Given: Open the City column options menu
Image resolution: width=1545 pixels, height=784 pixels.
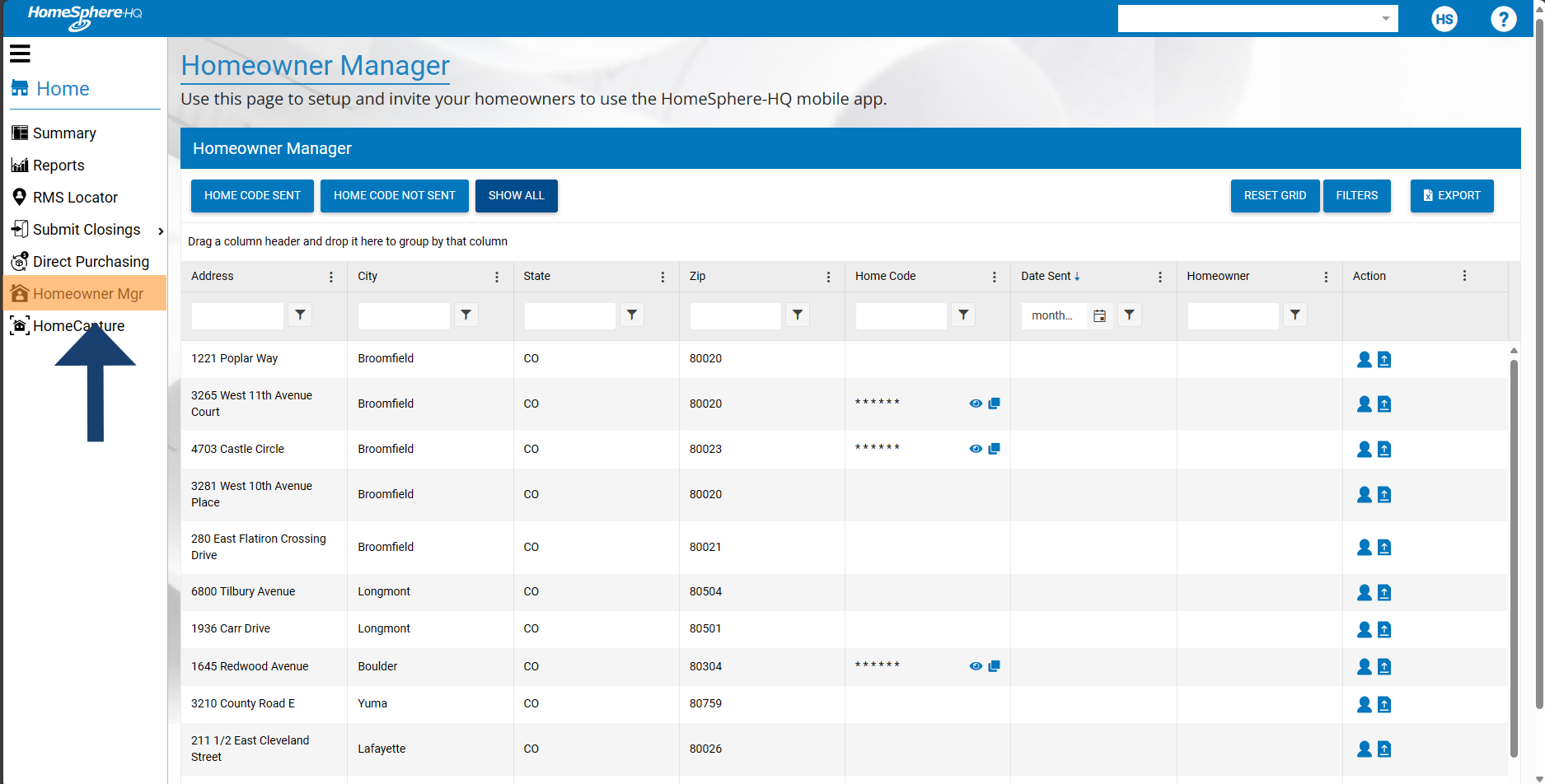Looking at the screenshot, I should point(497,277).
